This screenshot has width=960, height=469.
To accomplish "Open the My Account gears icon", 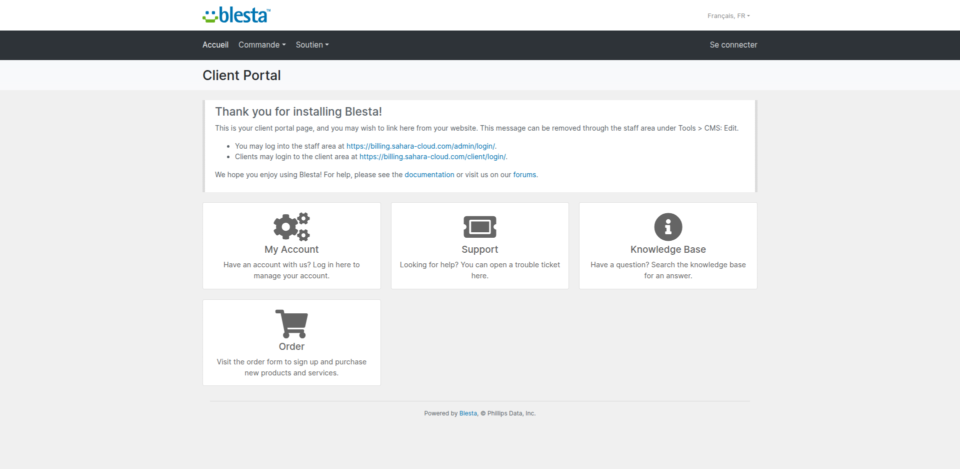I will [291, 227].
